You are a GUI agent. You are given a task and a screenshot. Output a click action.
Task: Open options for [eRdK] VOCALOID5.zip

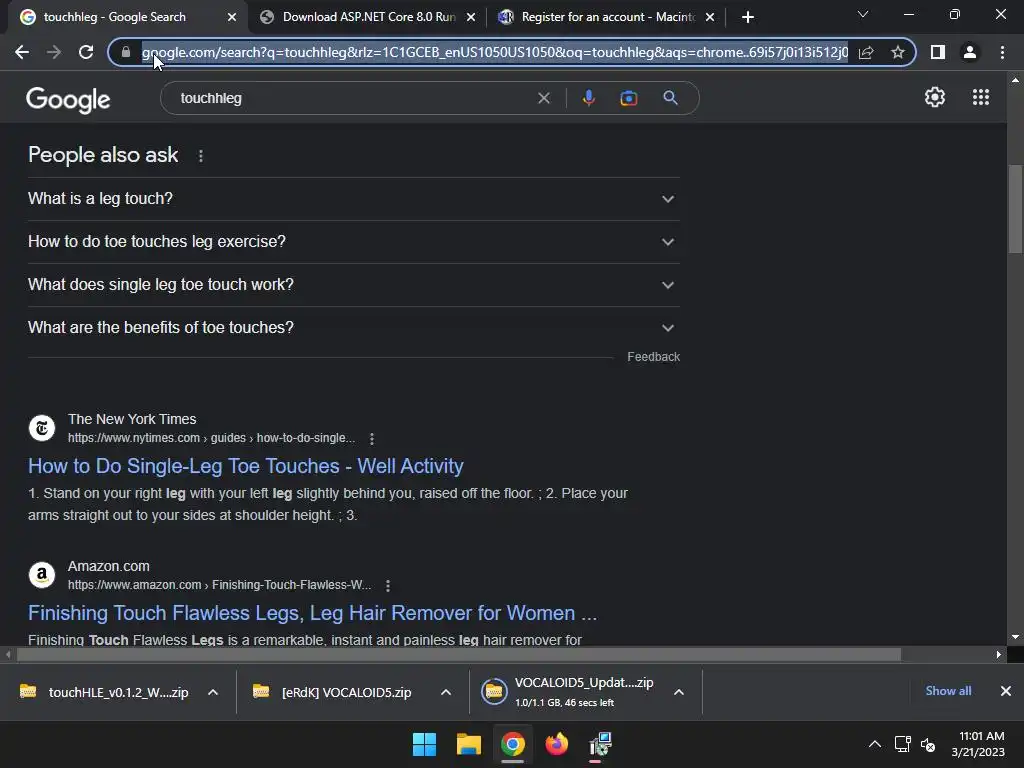click(x=446, y=692)
